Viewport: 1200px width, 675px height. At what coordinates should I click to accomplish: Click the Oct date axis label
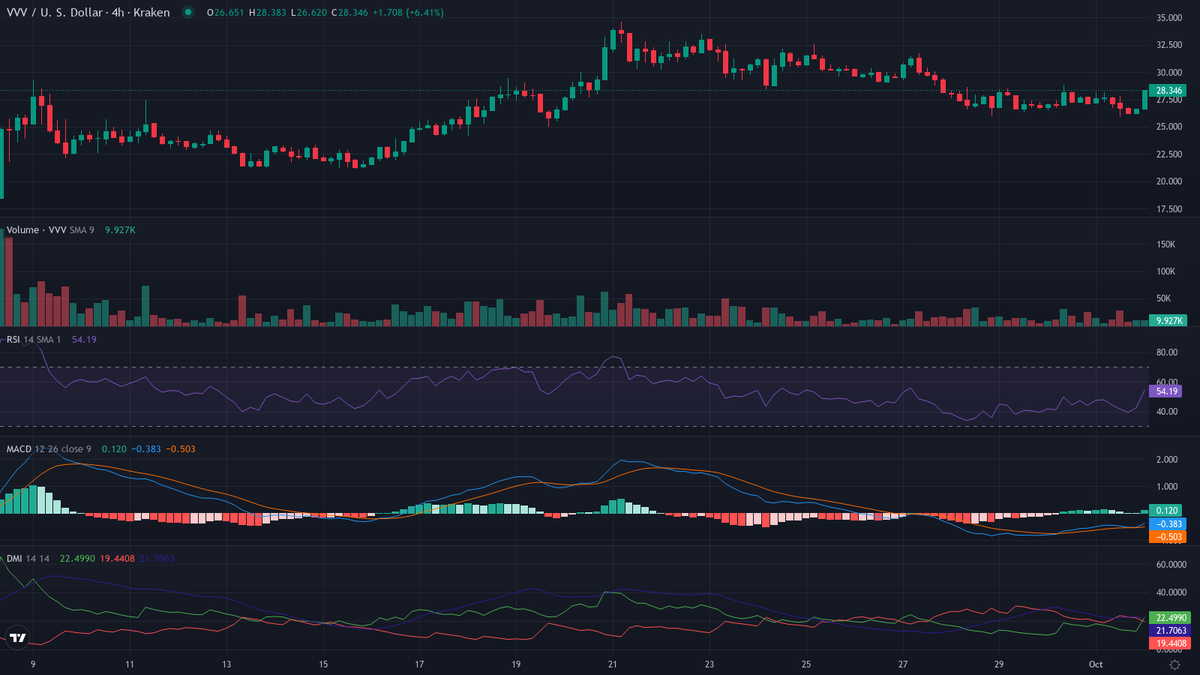[x=1095, y=664]
